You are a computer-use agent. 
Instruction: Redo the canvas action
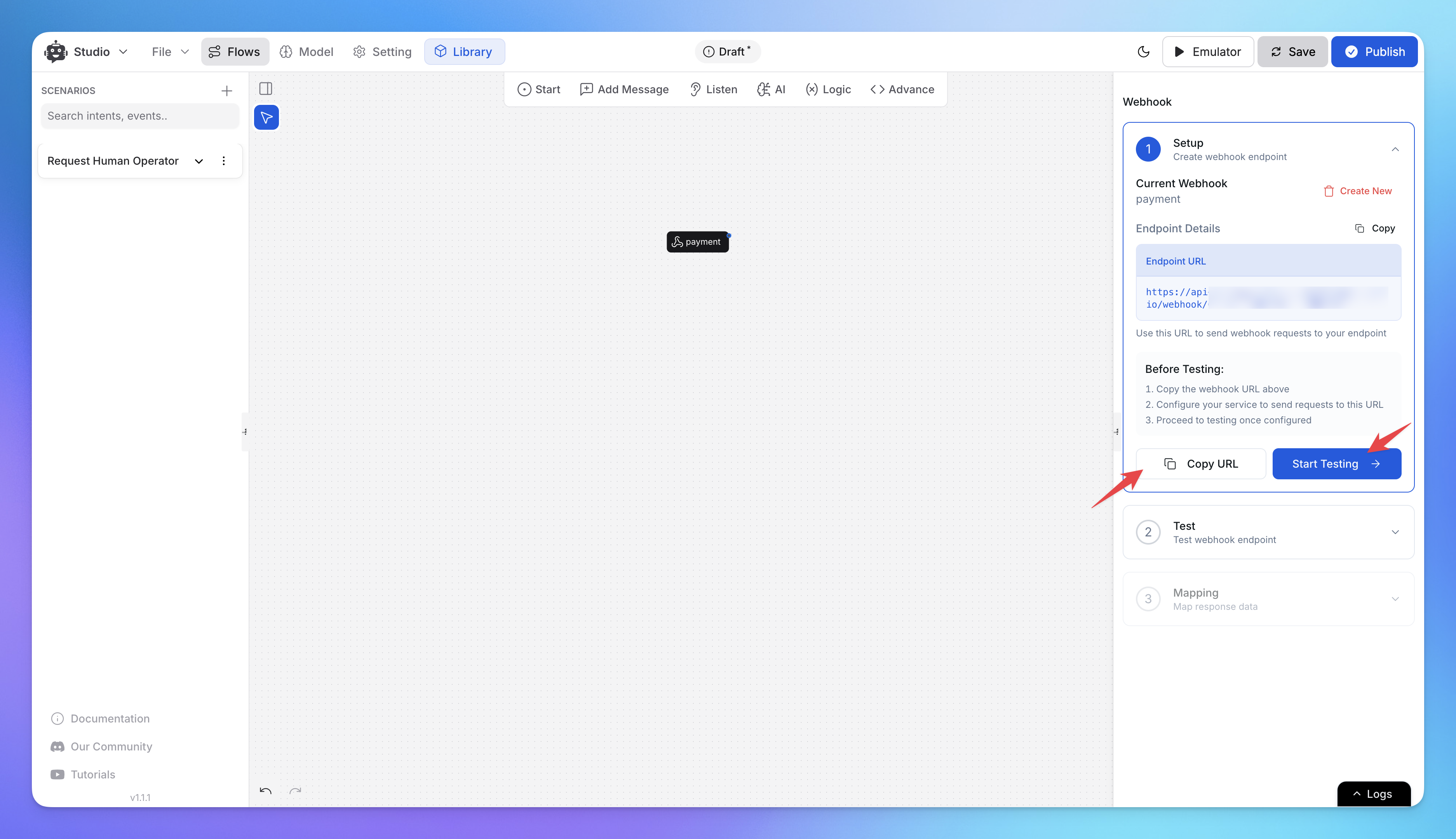(x=295, y=791)
